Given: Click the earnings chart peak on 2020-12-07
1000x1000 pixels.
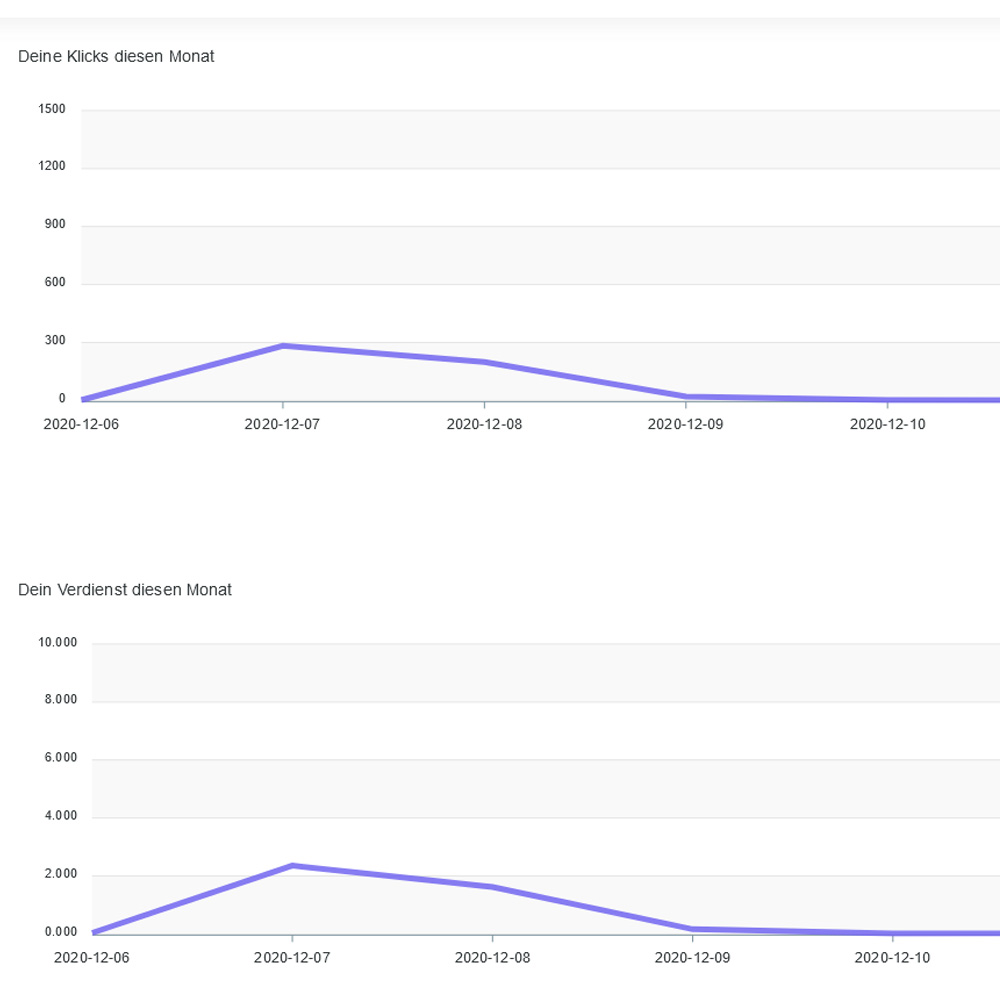Looking at the screenshot, I should tap(292, 865).
